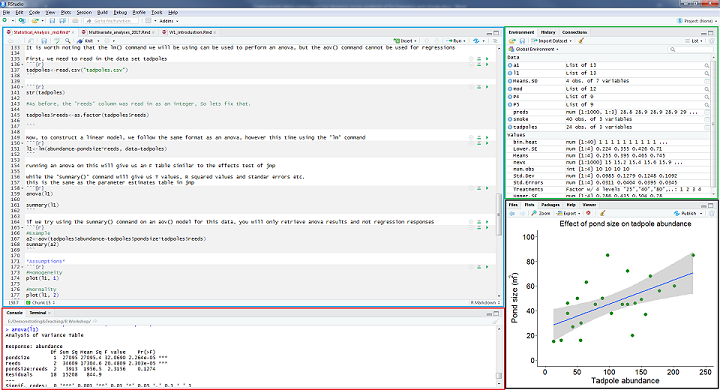The height and width of the screenshot is (390, 720).
Task: Switch to Multivariate_analysis_2017.Rmd tab
Action: (118, 33)
